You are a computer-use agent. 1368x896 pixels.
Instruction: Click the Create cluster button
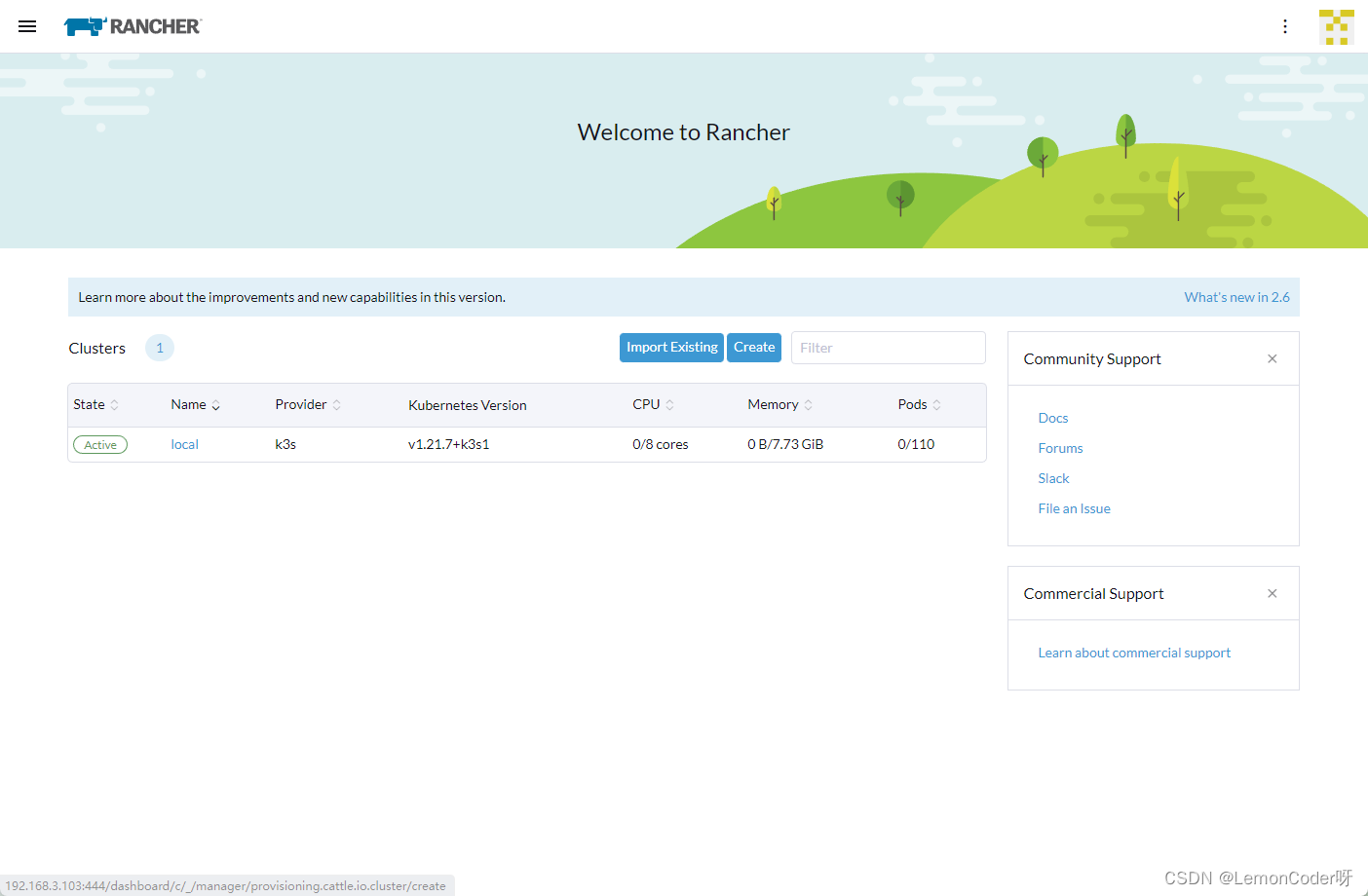pos(754,348)
